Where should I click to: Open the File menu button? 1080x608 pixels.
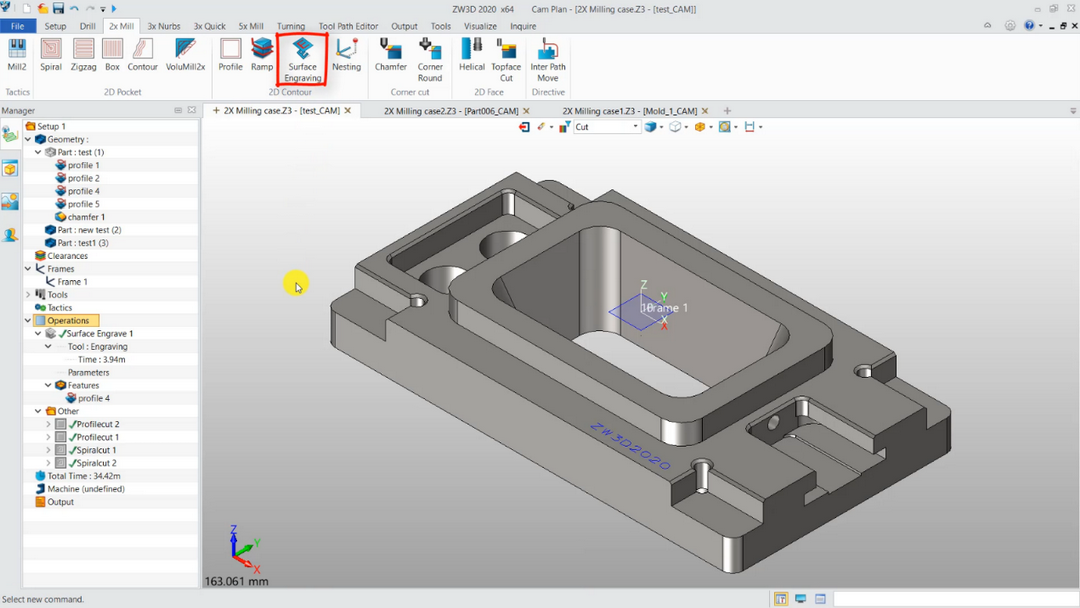click(x=17, y=26)
